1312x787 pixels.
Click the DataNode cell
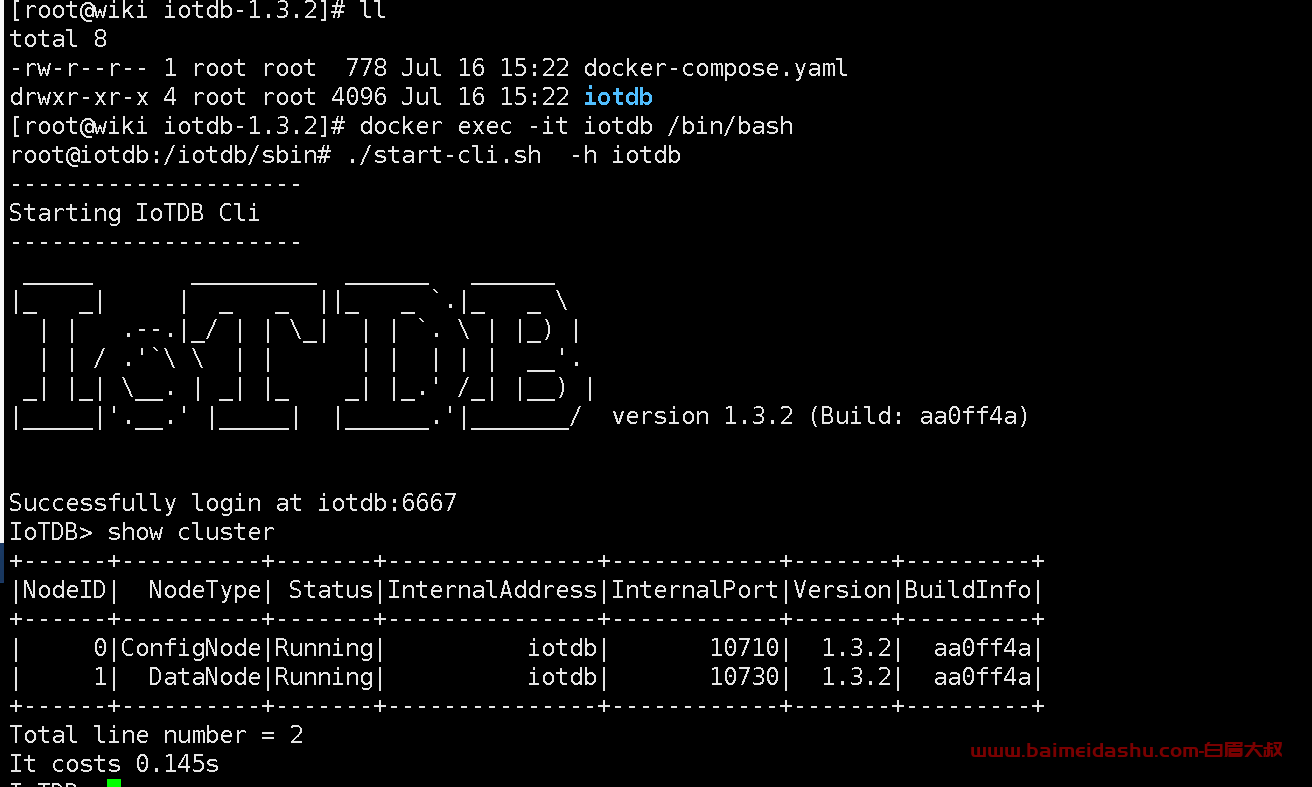205,677
